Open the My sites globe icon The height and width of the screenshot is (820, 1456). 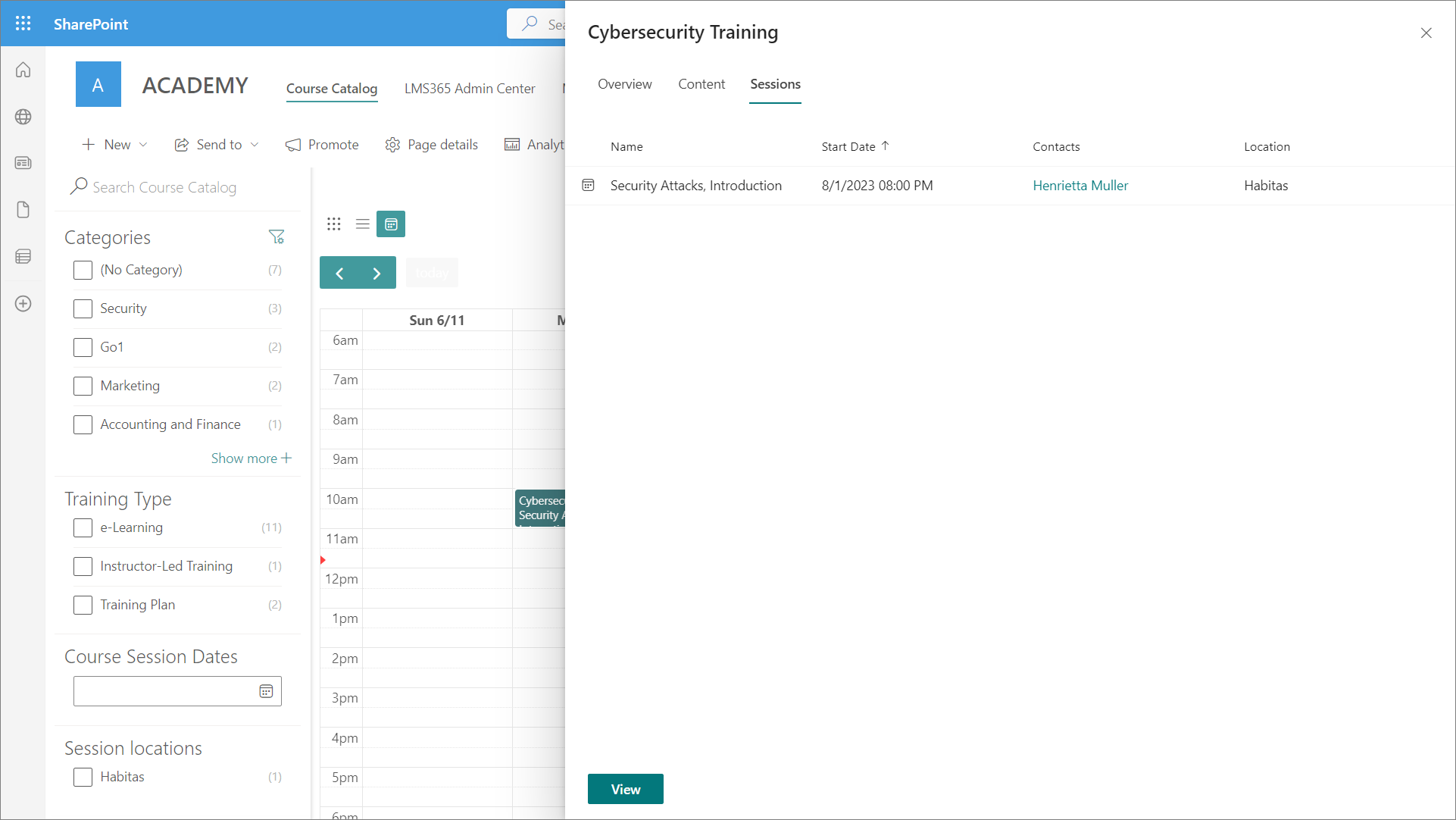23,117
